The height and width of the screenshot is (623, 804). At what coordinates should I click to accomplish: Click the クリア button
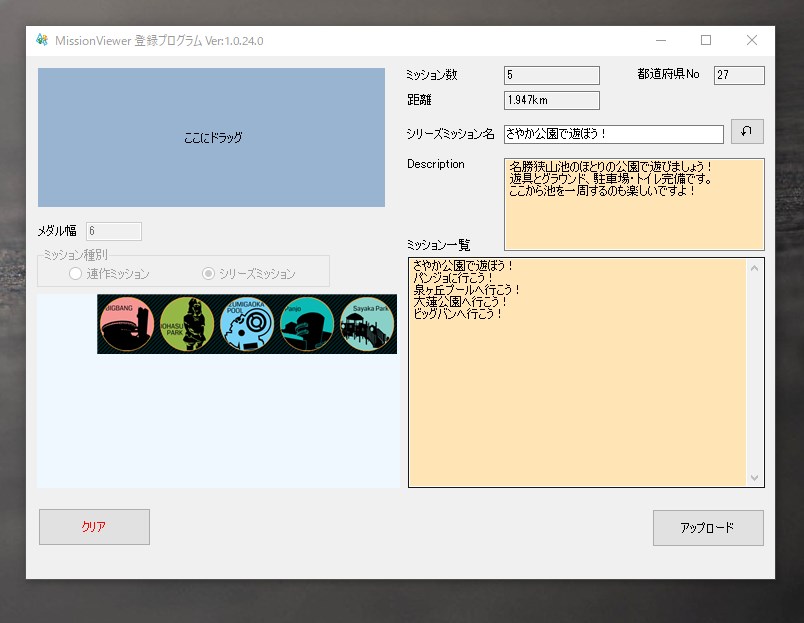(94, 527)
